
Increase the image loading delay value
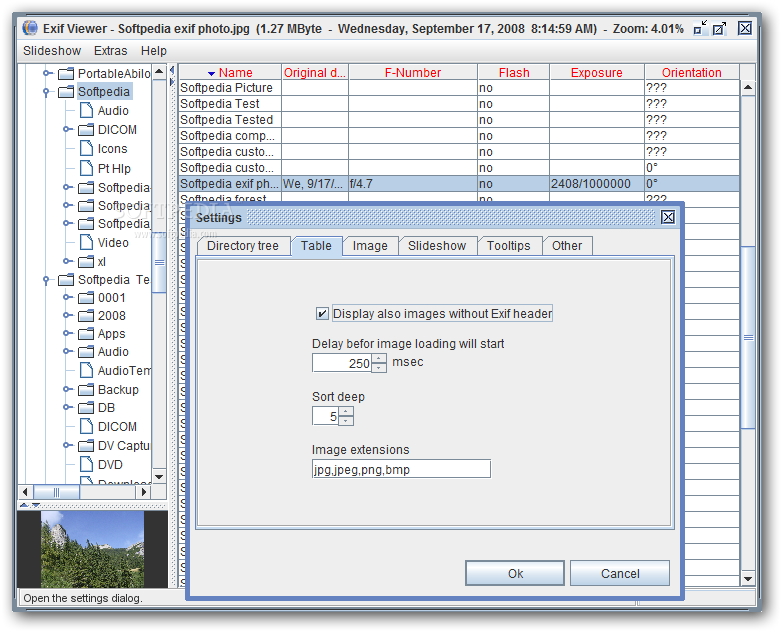coord(379,358)
